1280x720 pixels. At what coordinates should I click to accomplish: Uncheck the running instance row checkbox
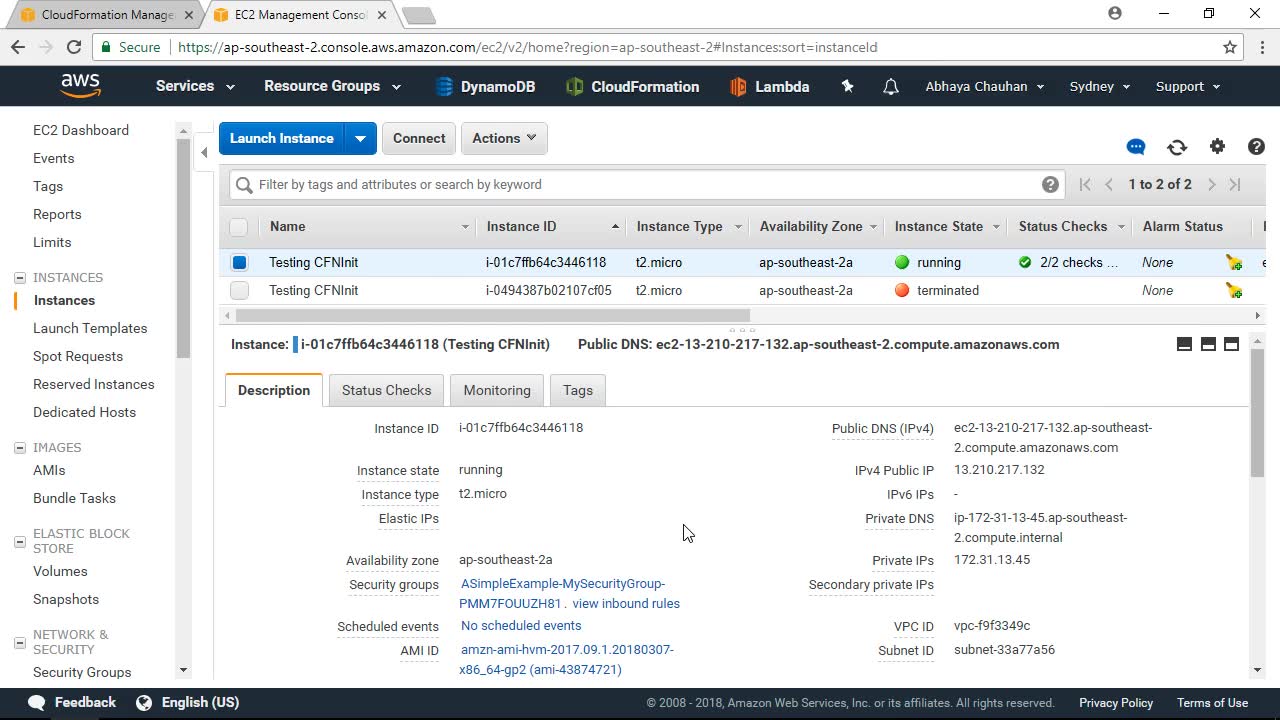pyautogui.click(x=239, y=263)
